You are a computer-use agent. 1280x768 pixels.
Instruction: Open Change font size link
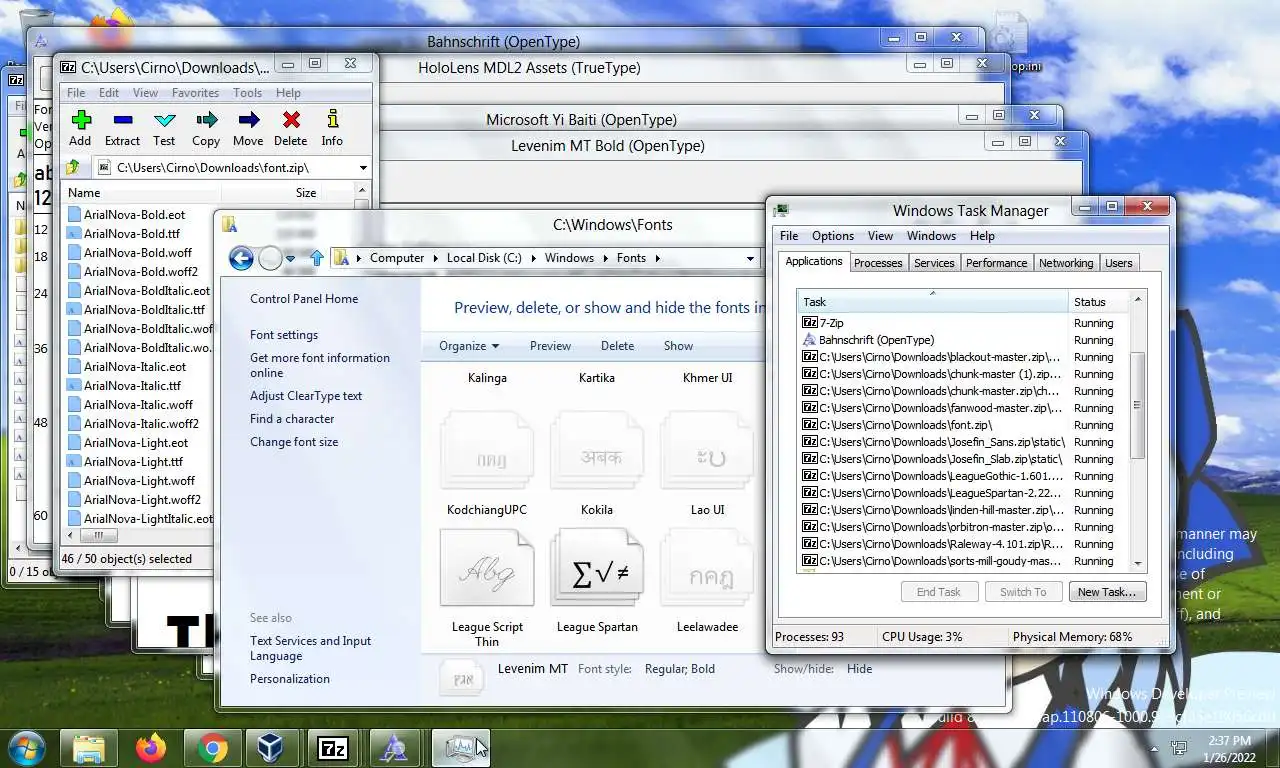pyautogui.click(x=294, y=442)
